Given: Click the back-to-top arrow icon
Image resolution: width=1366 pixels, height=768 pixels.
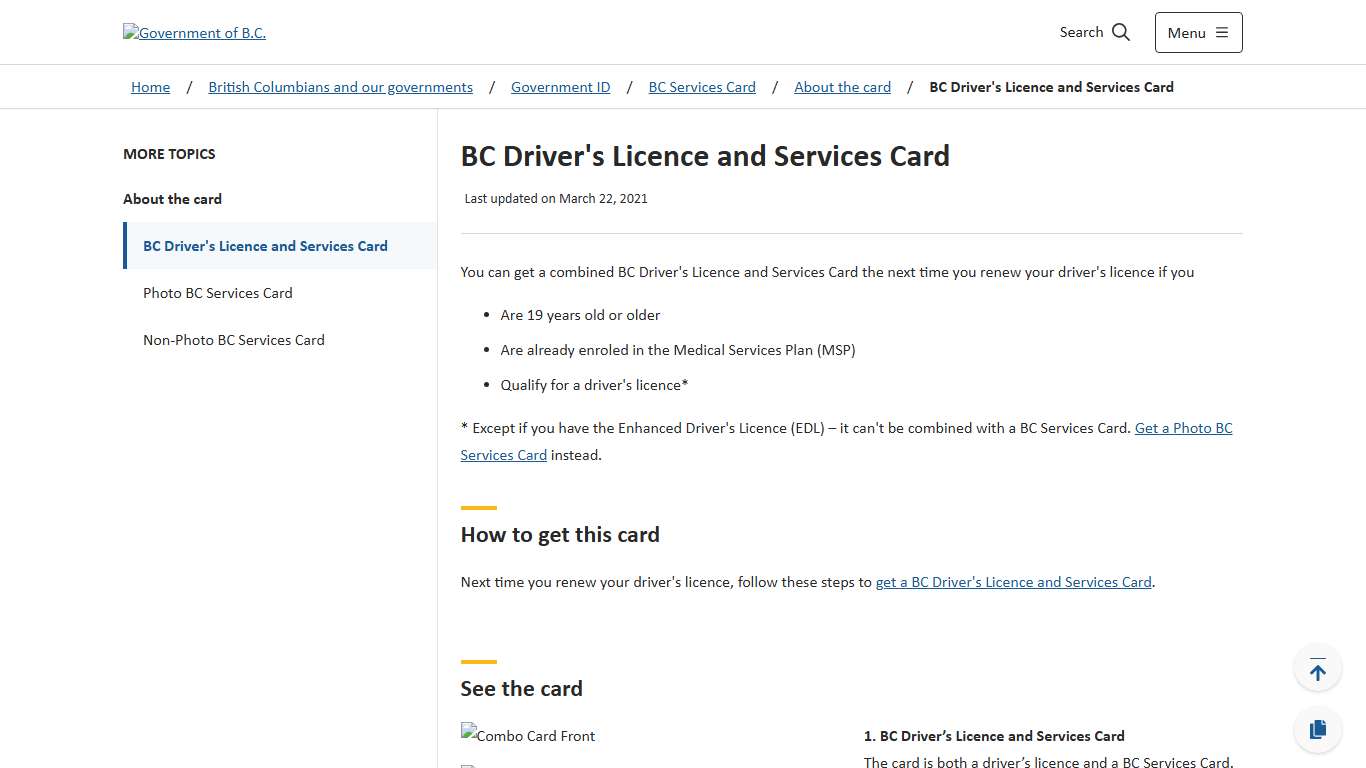Looking at the screenshot, I should [x=1317, y=667].
